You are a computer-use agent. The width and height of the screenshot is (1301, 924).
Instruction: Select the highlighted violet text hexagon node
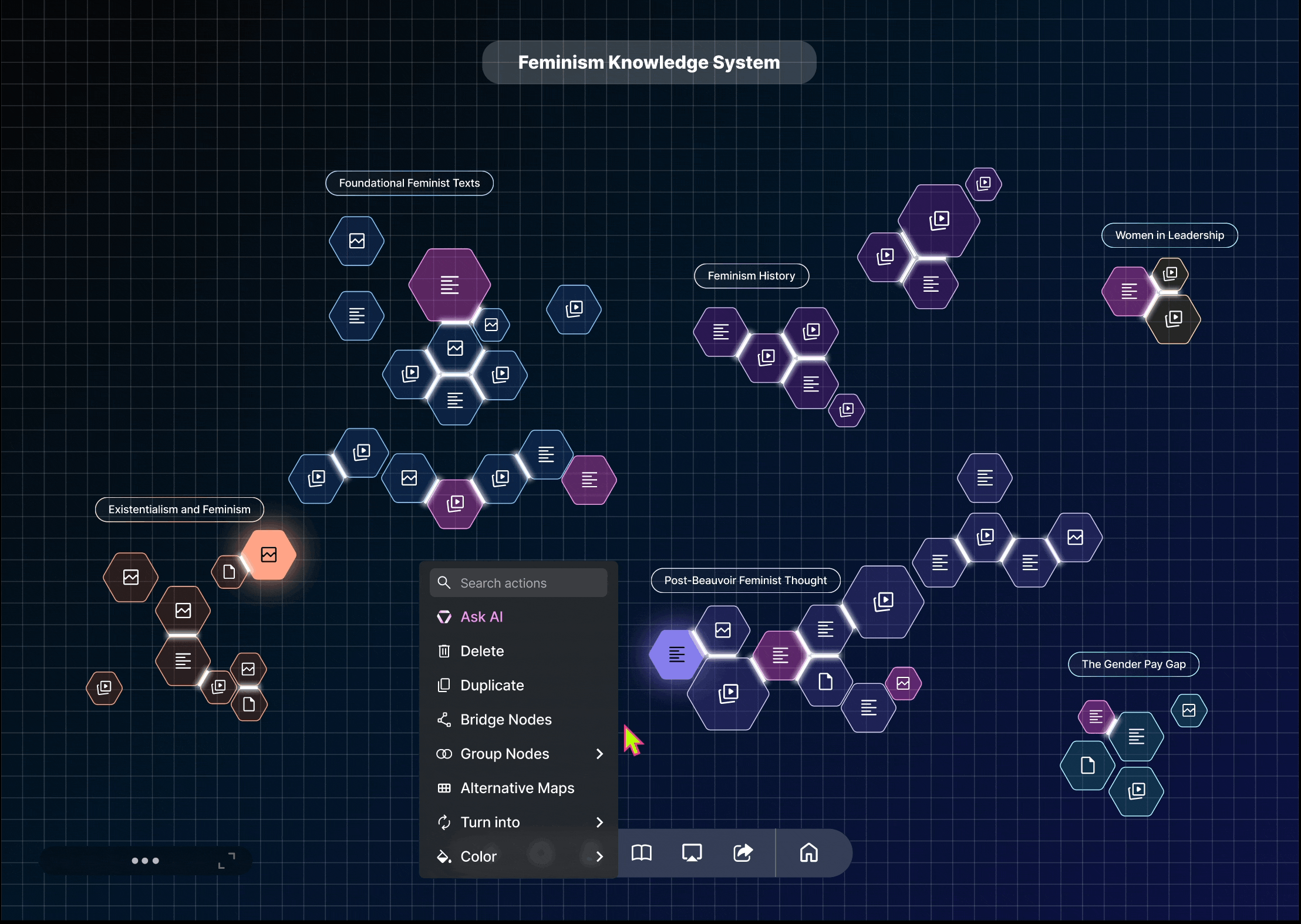click(676, 655)
